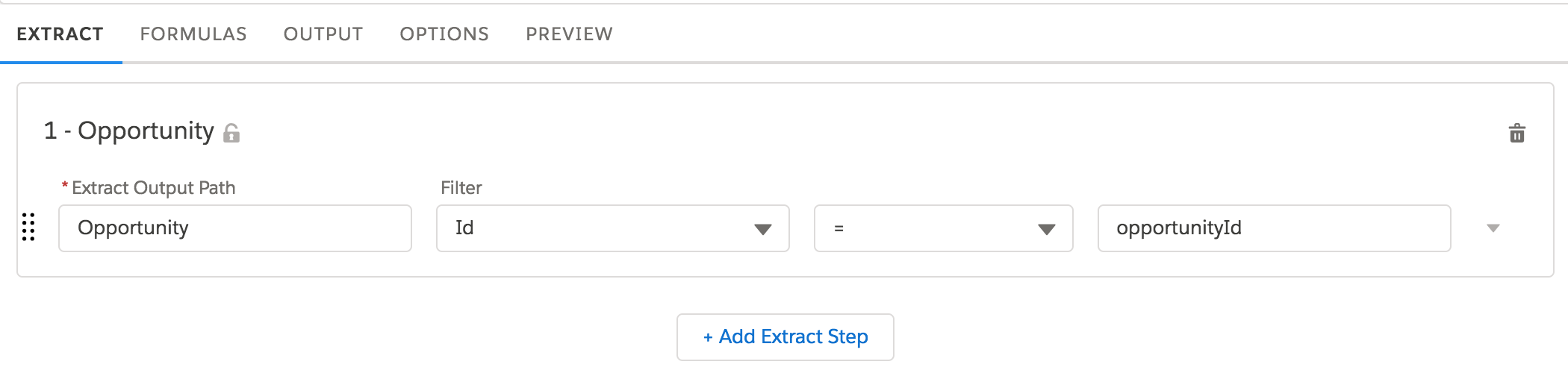Image resolution: width=1568 pixels, height=379 pixels.
Task: Switch to the FORMULAS tab
Action: (x=193, y=34)
